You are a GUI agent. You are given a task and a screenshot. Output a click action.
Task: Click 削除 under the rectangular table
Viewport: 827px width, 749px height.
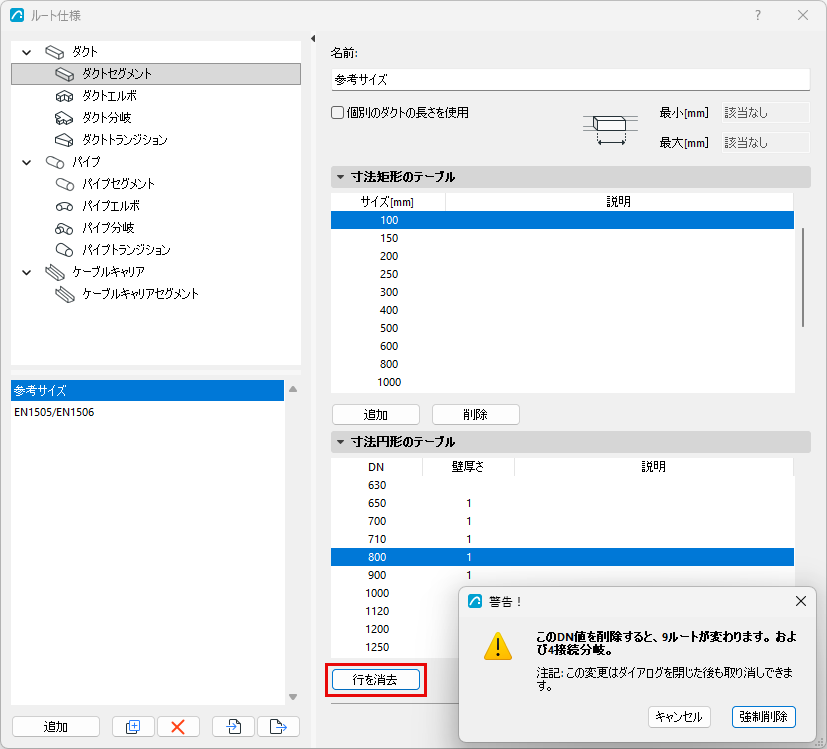tap(475, 415)
